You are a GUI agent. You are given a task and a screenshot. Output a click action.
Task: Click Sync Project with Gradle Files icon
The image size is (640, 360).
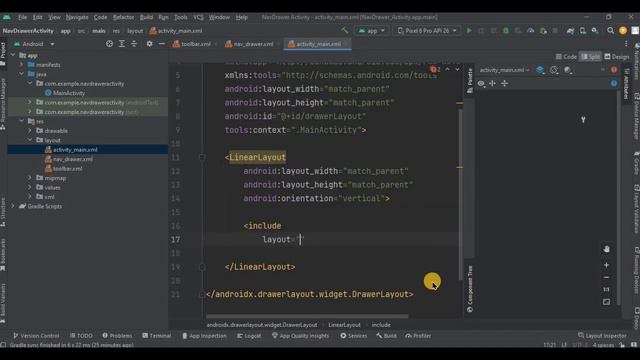point(570,31)
